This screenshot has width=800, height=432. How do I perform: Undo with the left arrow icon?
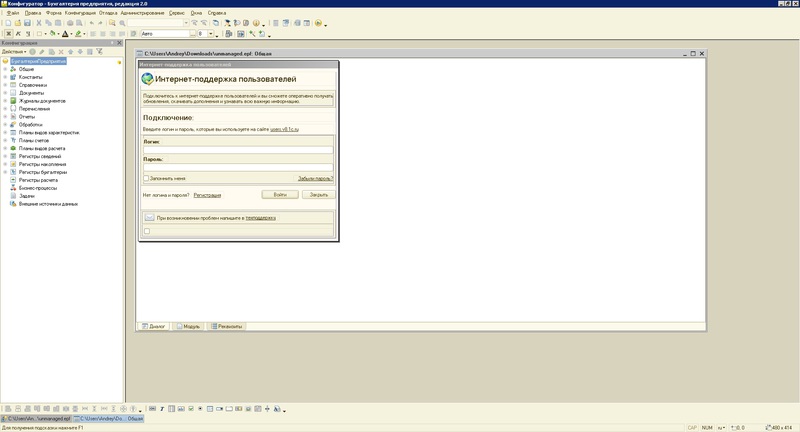(x=91, y=23)
